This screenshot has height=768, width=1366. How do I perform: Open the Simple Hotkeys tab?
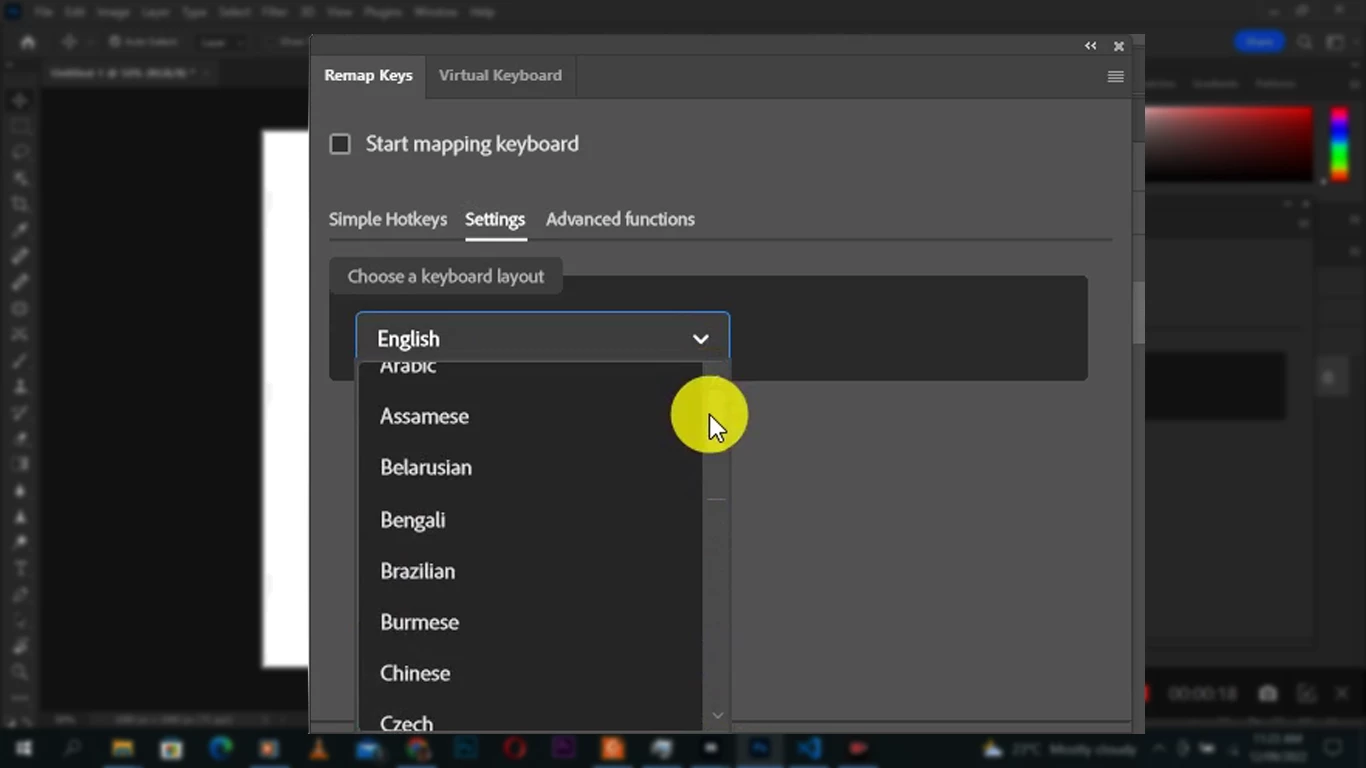[x=388, y=219]
